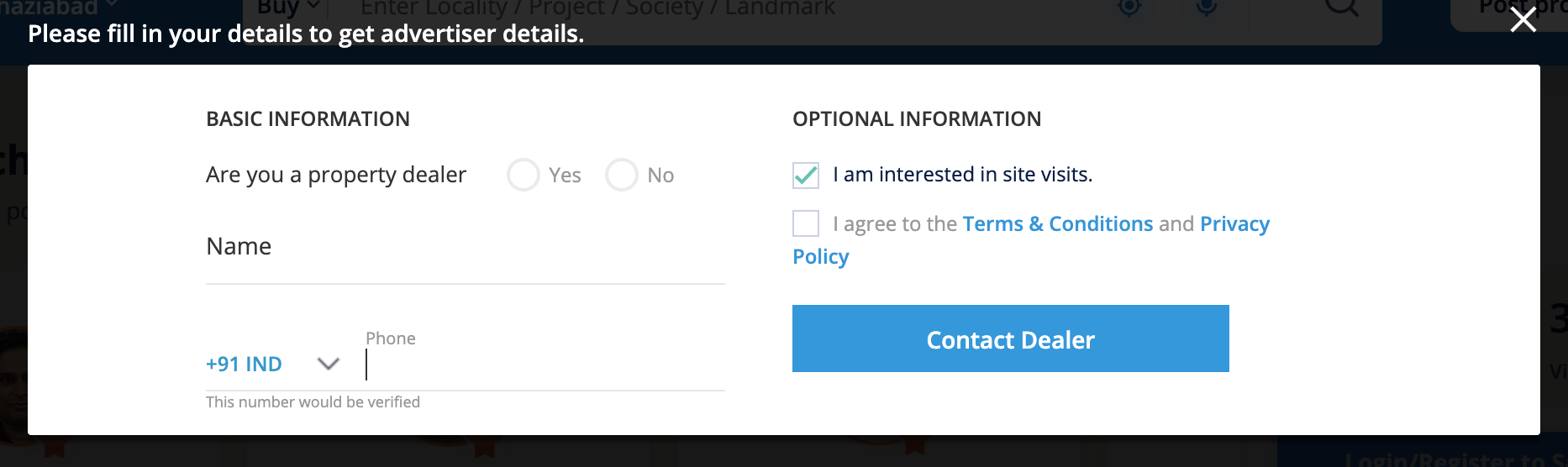Click the Contact Dealer button
Image resolution: width=1568 pixels, height=467 pixels.
[1010, 338]
